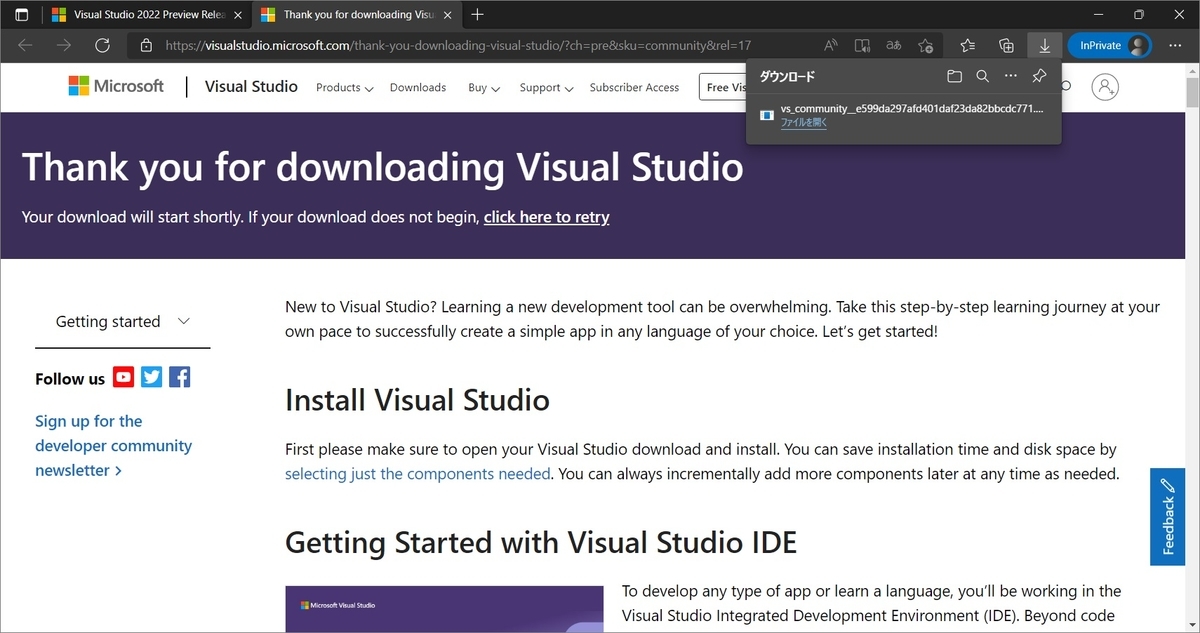
Task: Open Immersive Reader icon
Action: (x=862, y=46)
